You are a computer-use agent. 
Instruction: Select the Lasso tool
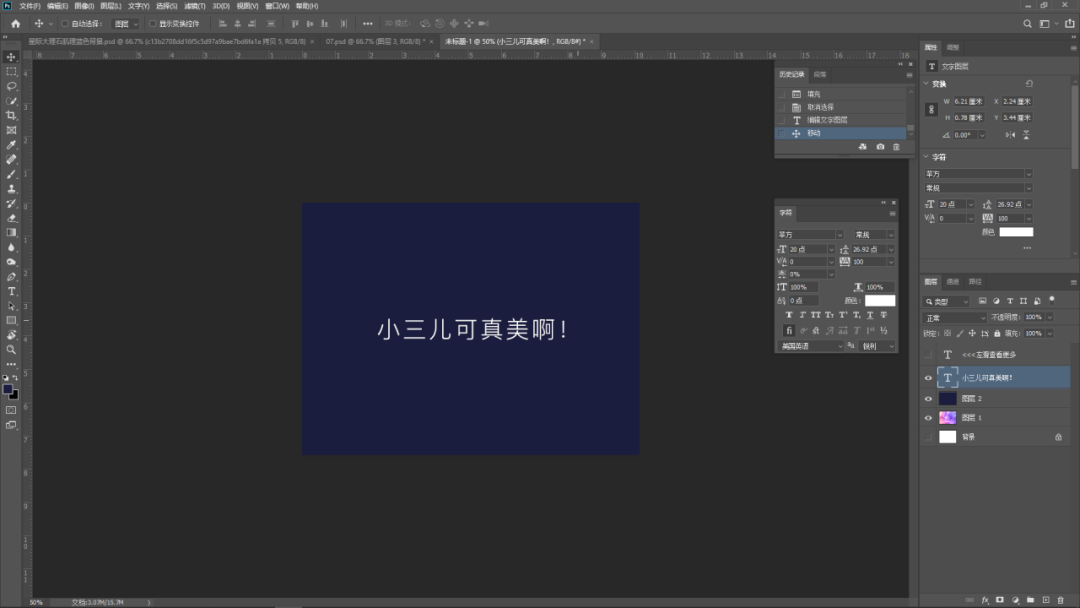(x=12, y=86)
